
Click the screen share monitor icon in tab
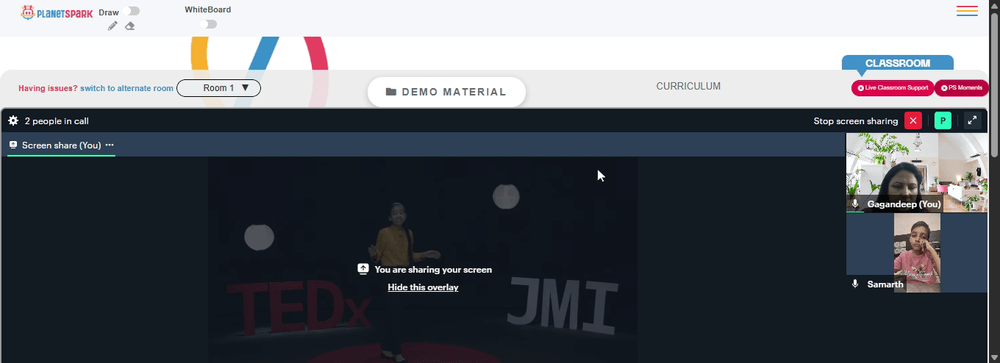point(13,145)
